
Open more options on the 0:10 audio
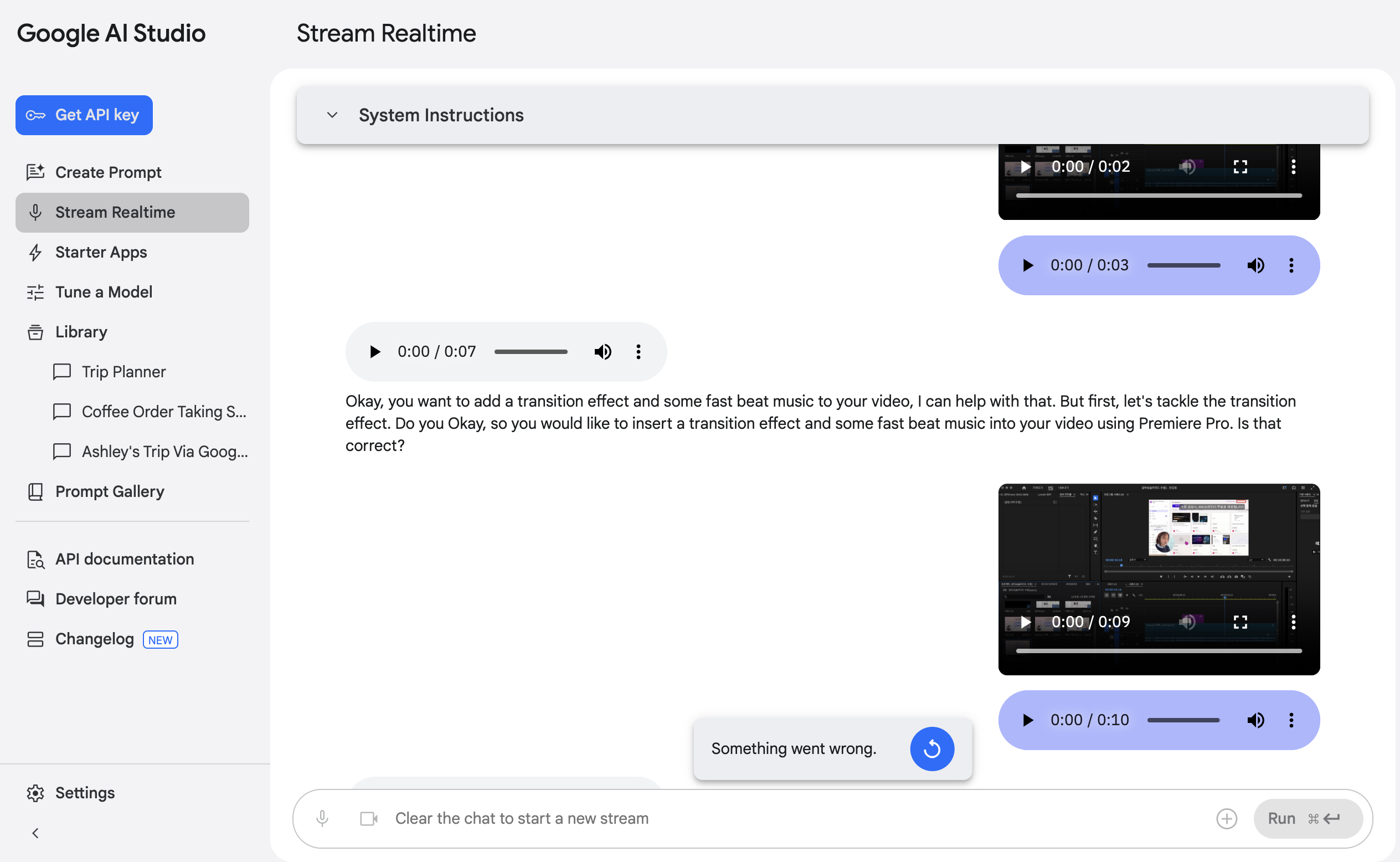pos(1291,720)
